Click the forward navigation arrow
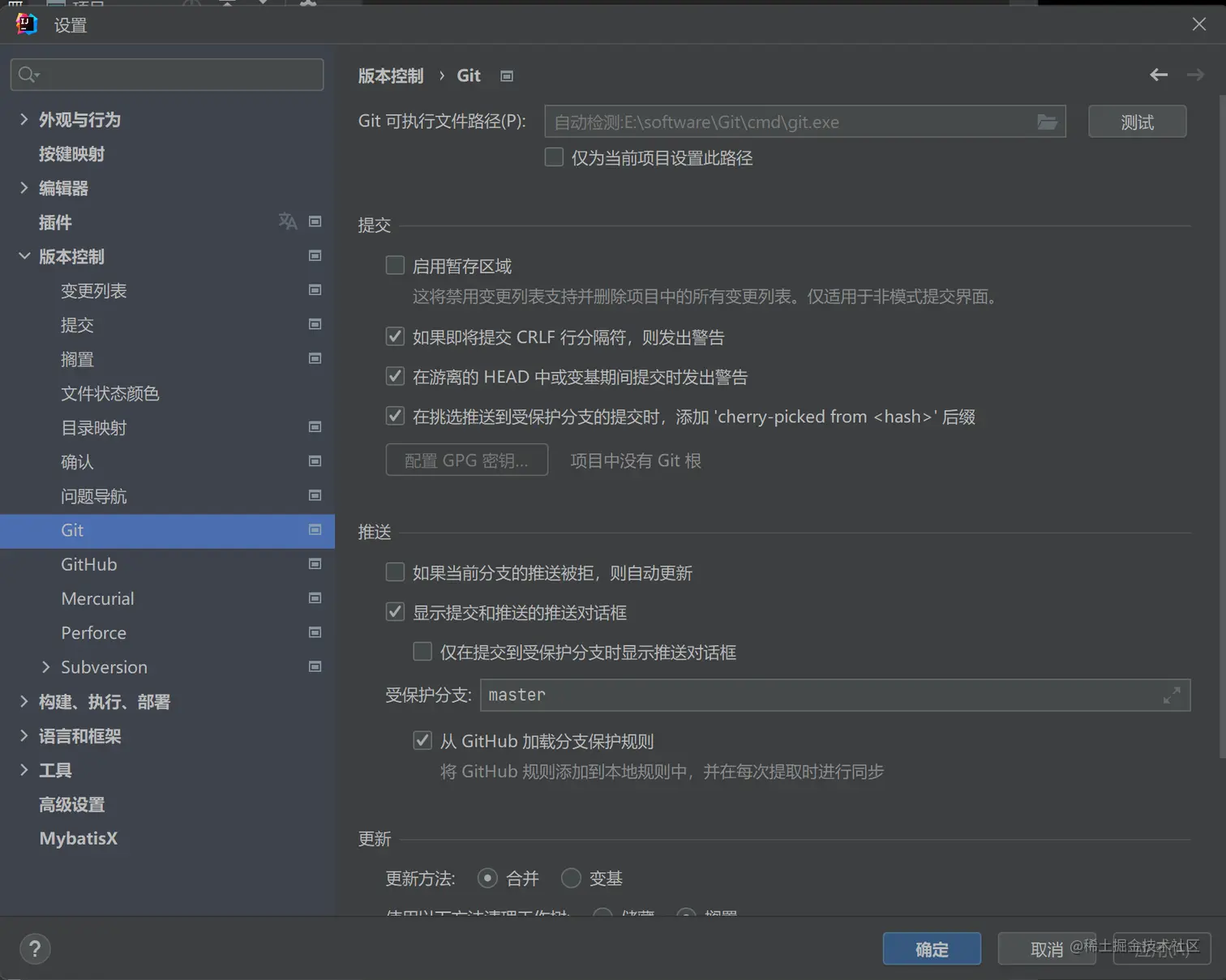 (x=1195, y=75)
